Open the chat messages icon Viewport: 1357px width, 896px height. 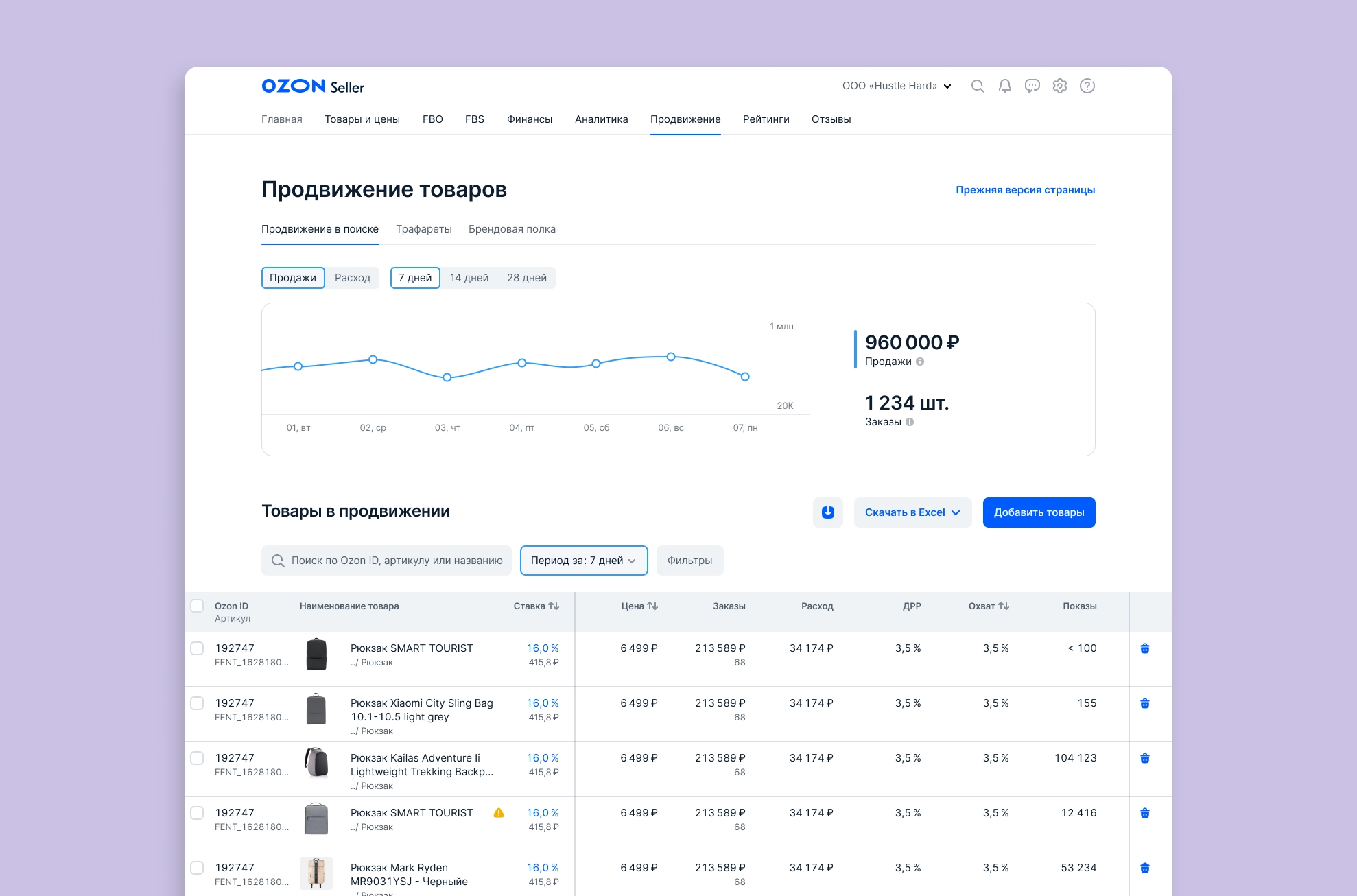tap(1032, 86)
